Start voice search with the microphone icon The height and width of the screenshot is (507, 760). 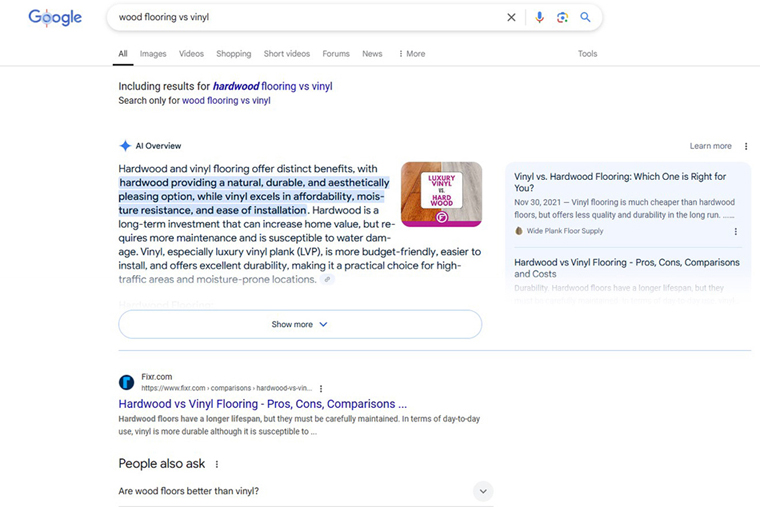(x=539, y=17)
